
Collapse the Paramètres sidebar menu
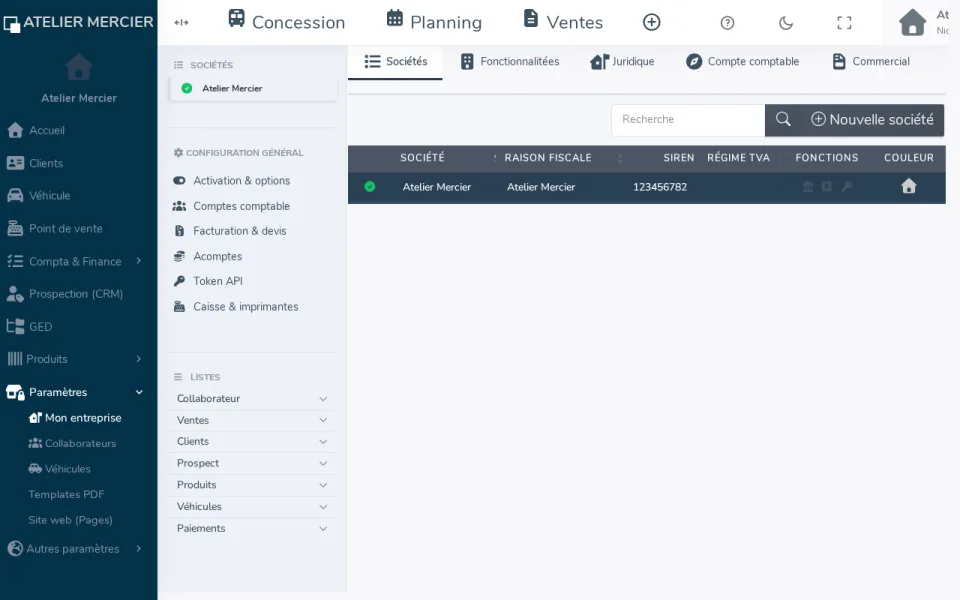tap(75, 392)
